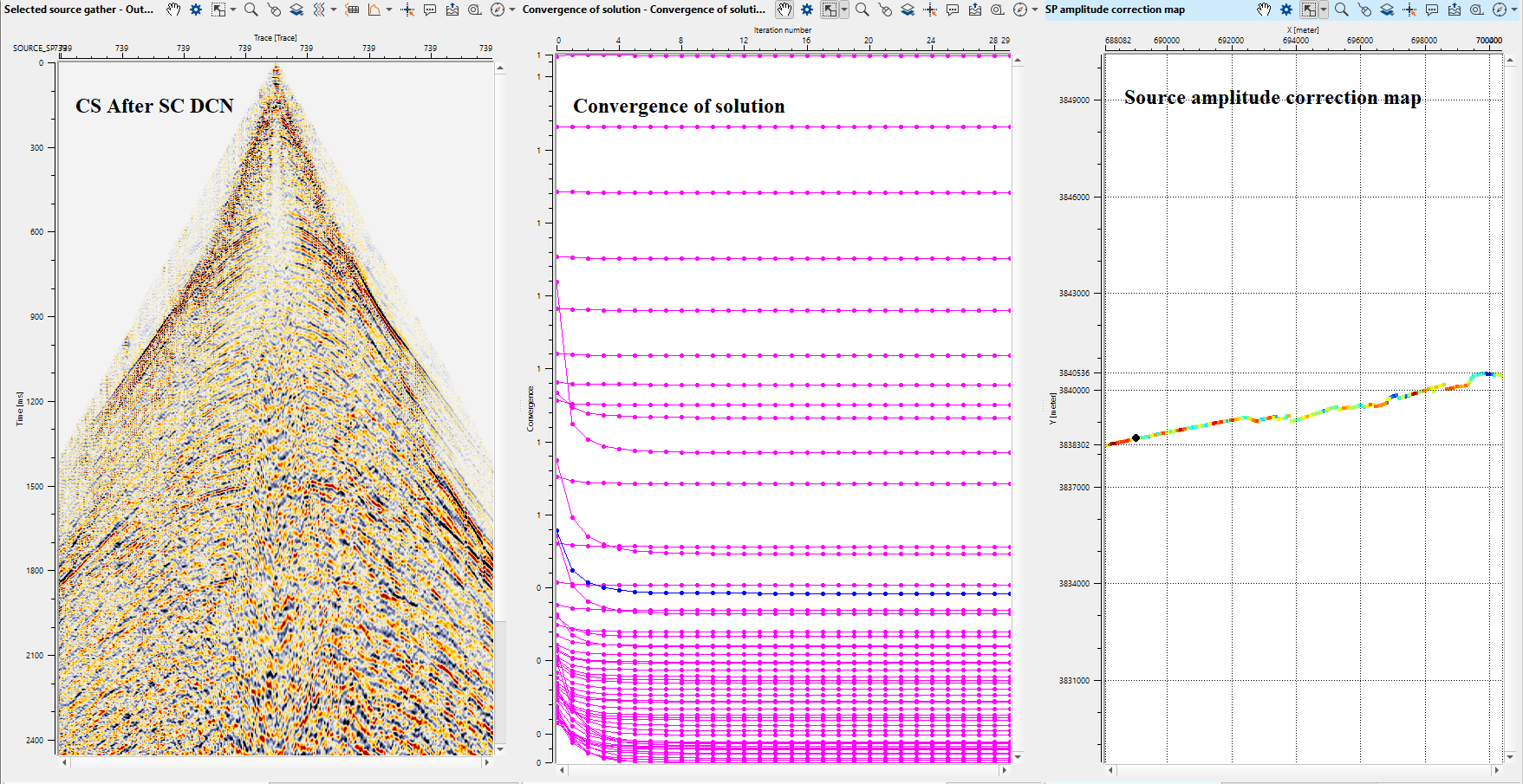Click the black selected source point on map
Screen dimensions: 1523x784
coord(1136,437)
